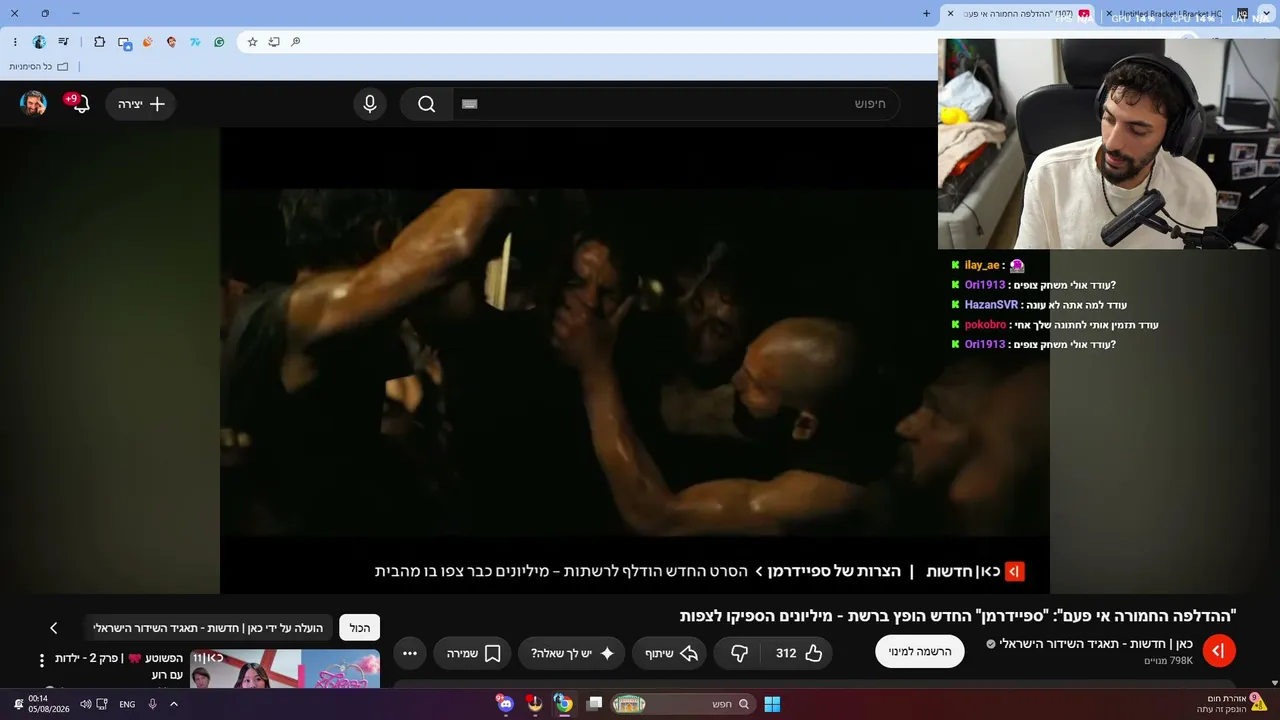Open options for the suggested video
Image resolution: width=1280 pixels, height=720 pixels.
coord(42,660)
